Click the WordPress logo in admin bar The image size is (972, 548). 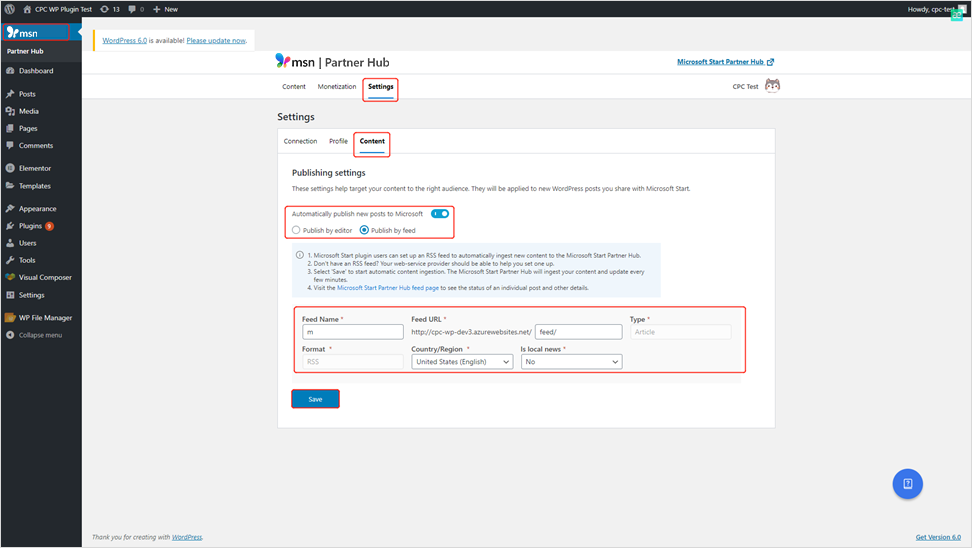(9, 9)
